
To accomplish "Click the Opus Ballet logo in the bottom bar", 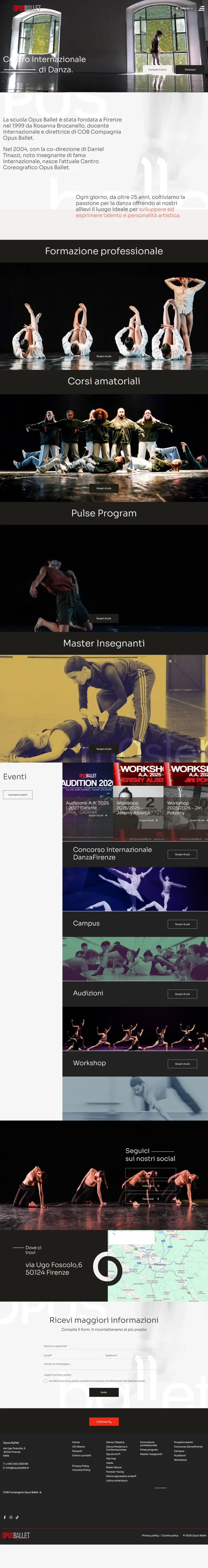I will point(16,1535).
